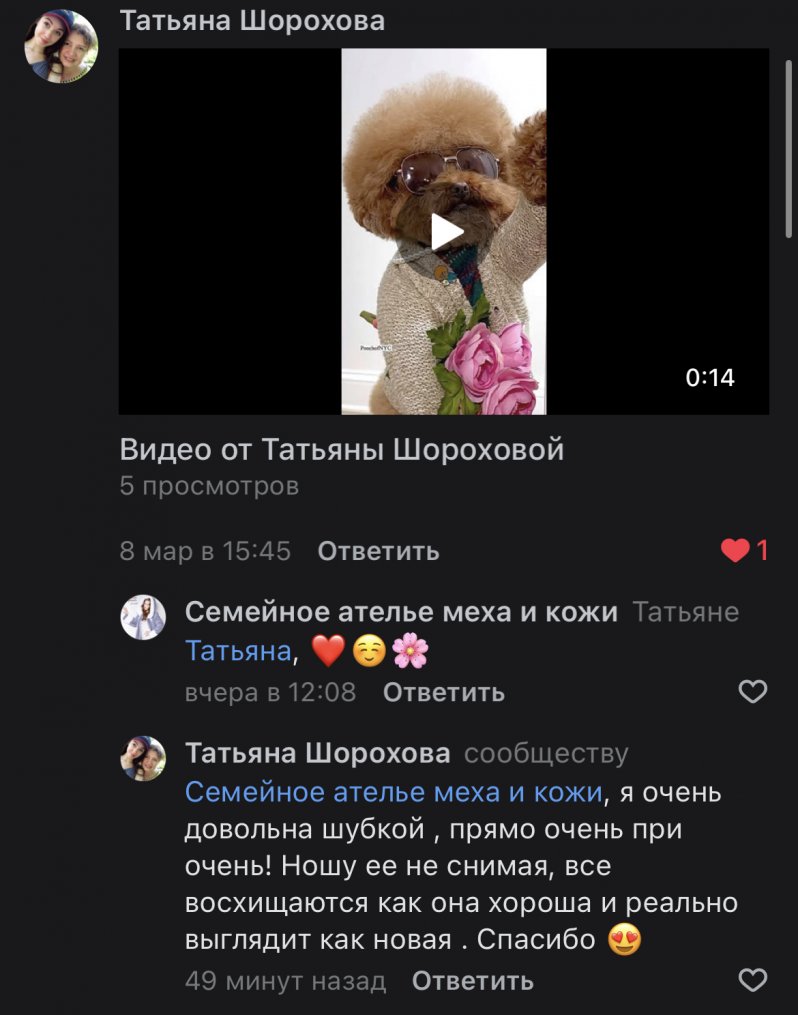This screenshot has width=798, height=1015.
Task: Reply to the вчера в 12:08 comment
Action: (443, 692)
